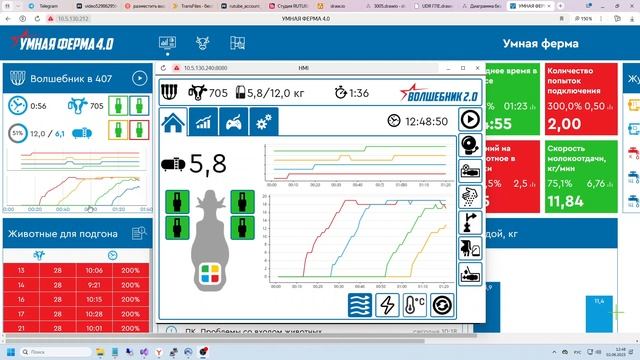Screen dimensions: 640x360
Task: Click the feed dispensing cow button in sidebar
Action: (470, 248)
